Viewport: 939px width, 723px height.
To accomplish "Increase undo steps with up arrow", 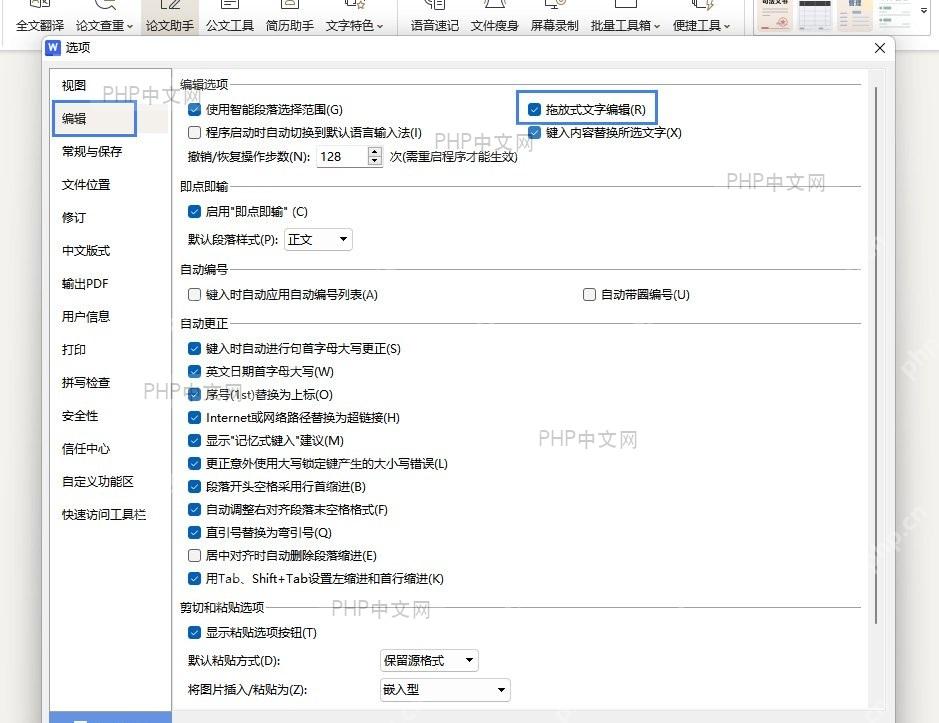I will 375,152.
